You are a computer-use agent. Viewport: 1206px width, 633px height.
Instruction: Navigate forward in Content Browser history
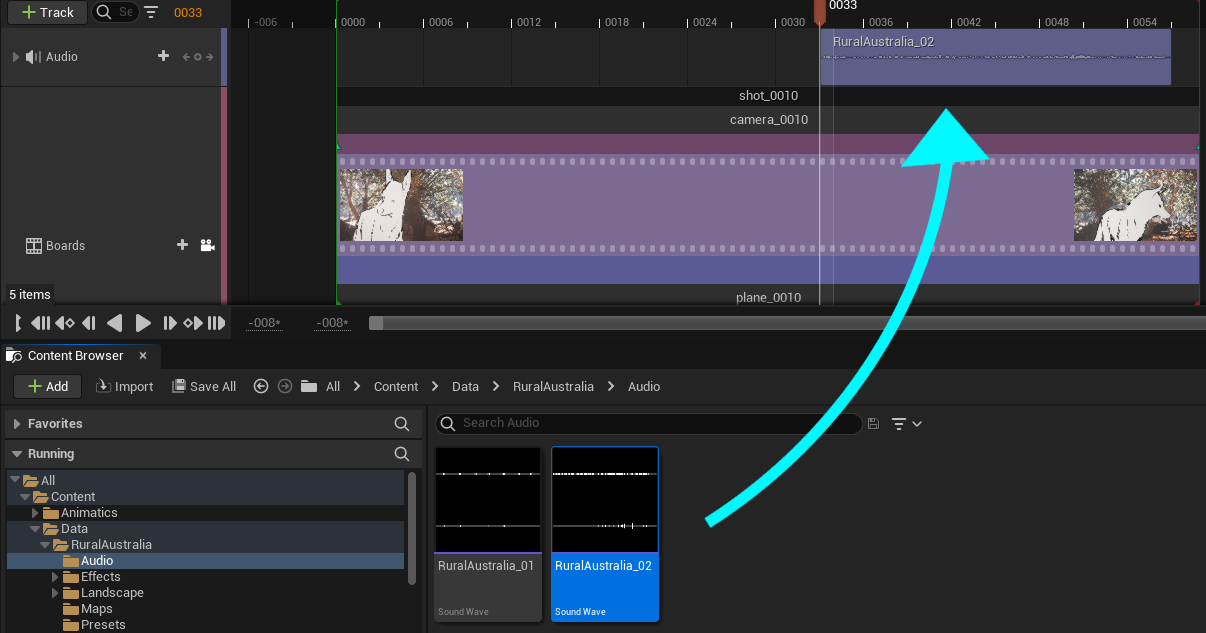coord(285,386)
